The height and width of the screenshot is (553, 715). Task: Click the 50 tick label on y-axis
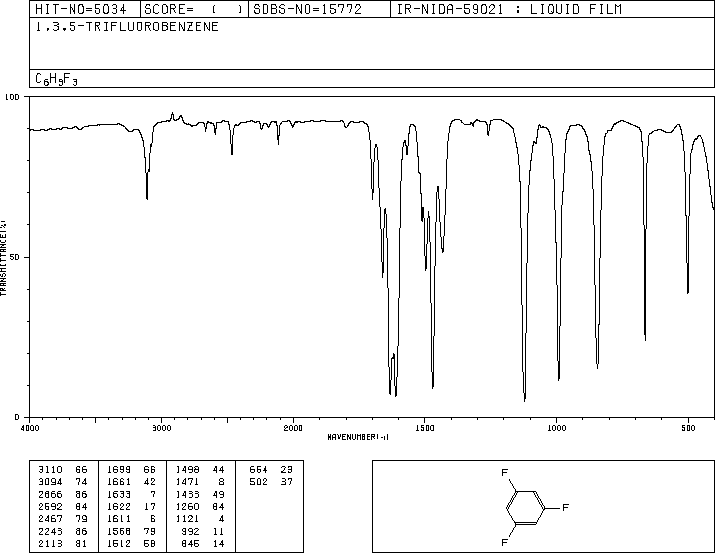(15, 257)
